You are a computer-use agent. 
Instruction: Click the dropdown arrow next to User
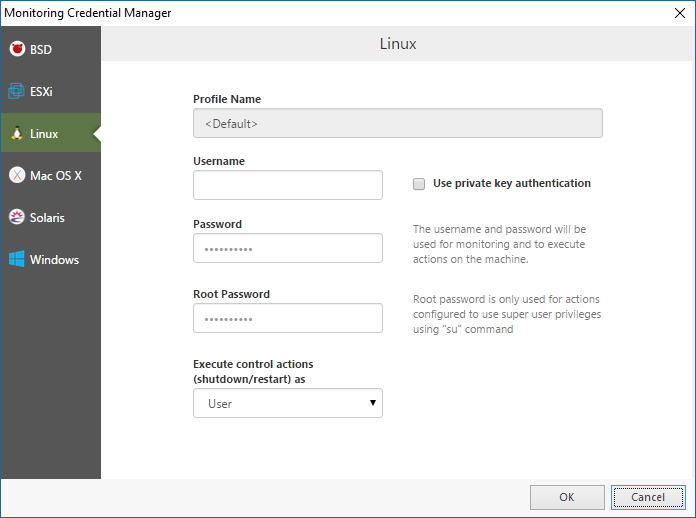click(x=373, y=403)
